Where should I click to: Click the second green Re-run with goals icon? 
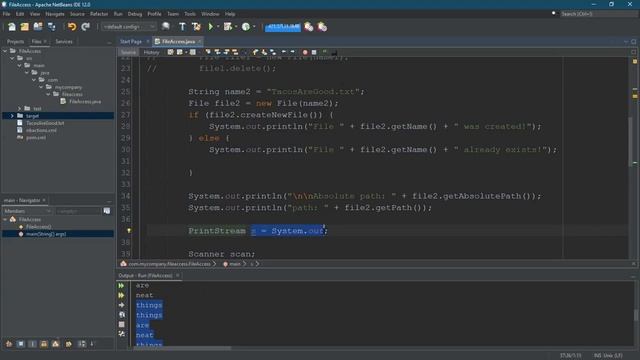121,295
